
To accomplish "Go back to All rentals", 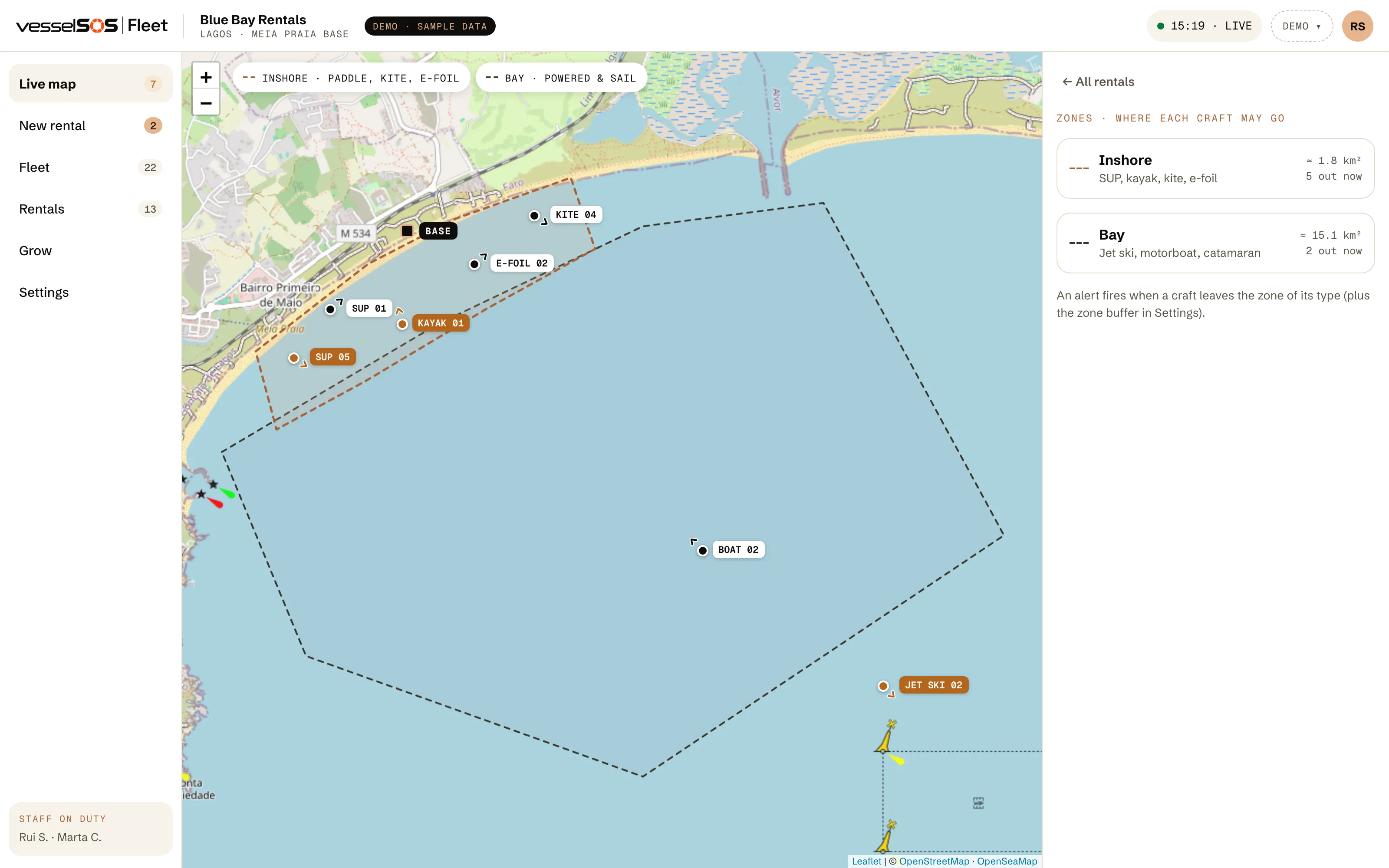I will (1098, 82).
